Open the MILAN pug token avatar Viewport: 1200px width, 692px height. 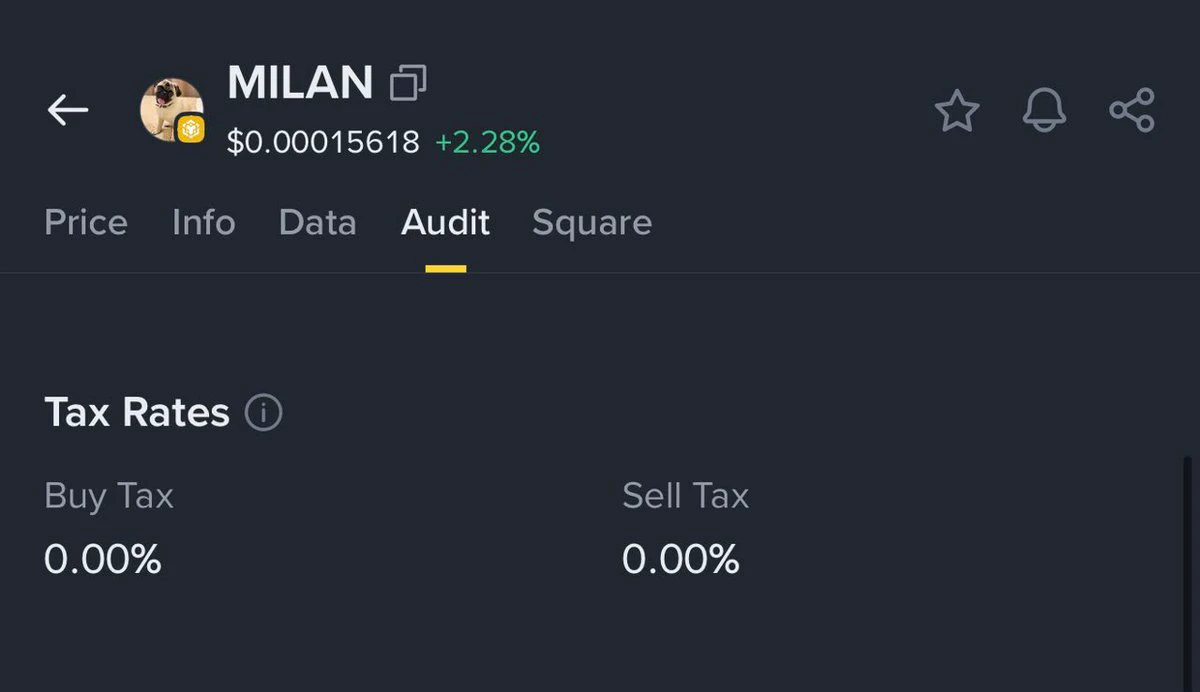tap(171, 109)
